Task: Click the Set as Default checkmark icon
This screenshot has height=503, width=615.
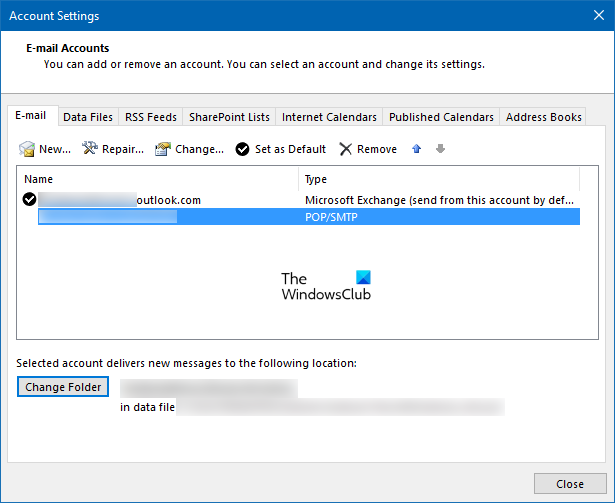Action: coord(243,149)
